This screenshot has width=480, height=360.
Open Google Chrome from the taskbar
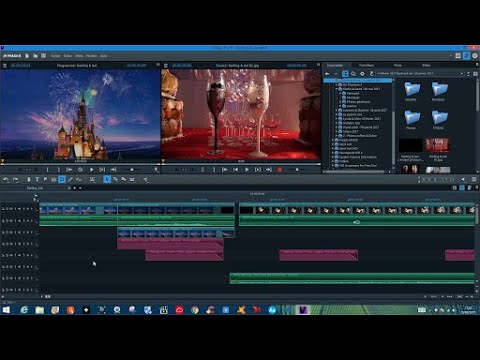pos(195,310)
